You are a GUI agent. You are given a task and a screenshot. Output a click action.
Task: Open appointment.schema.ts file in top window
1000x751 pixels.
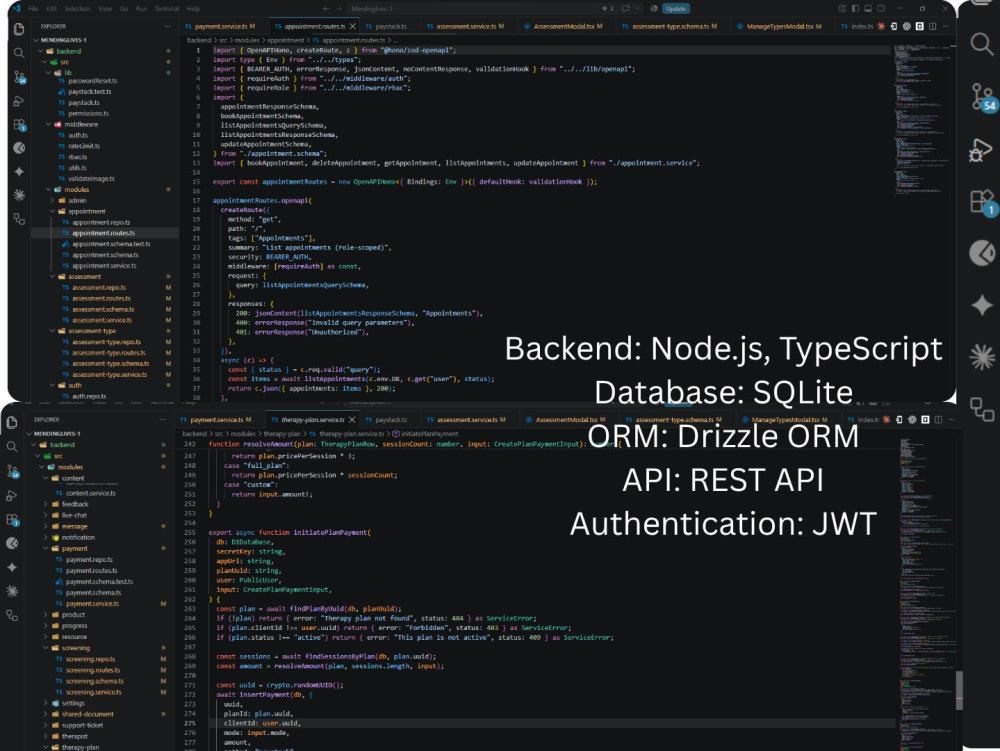coord(105,255)
